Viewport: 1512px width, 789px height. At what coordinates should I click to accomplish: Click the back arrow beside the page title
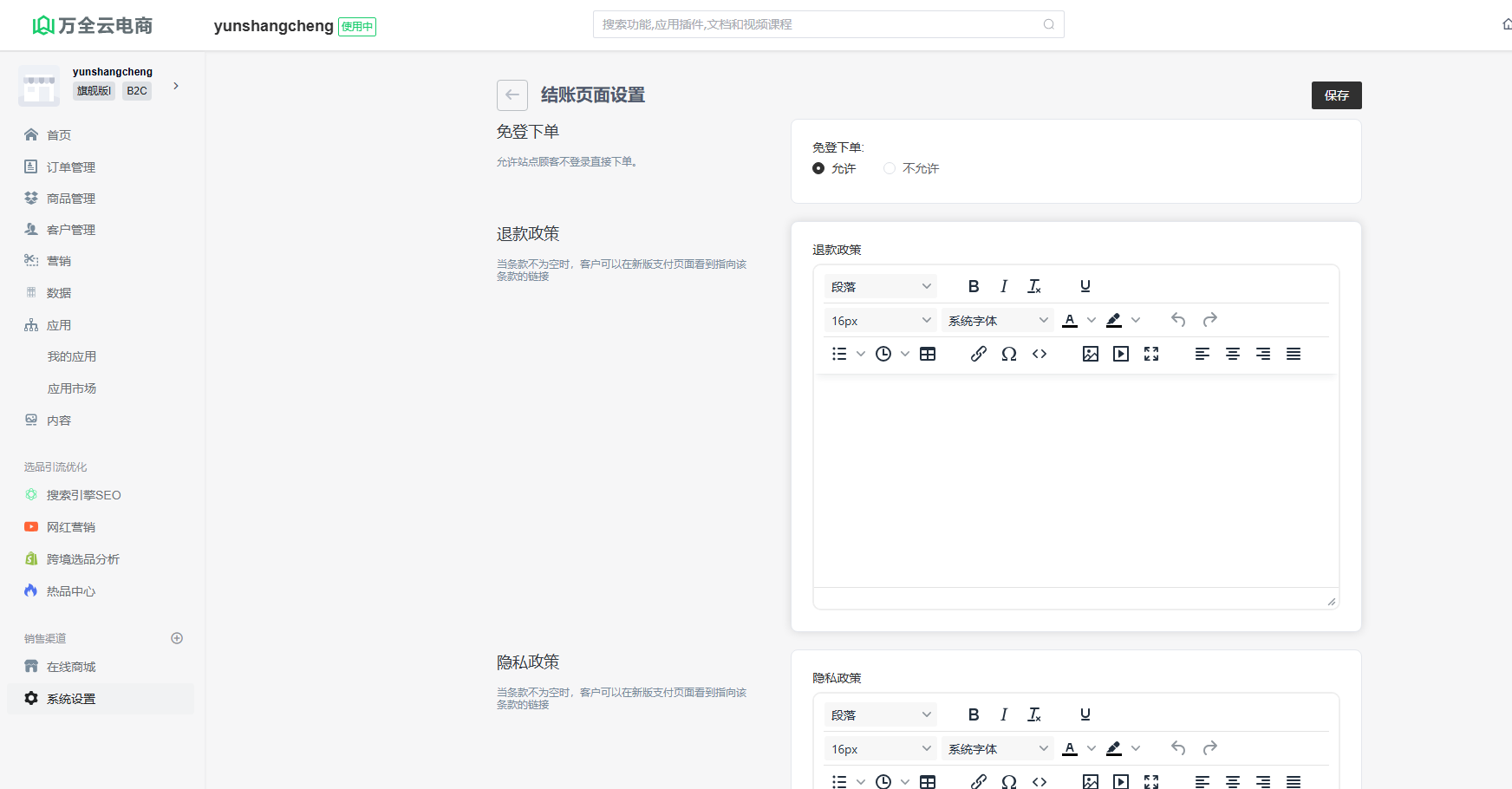point(512,95)
